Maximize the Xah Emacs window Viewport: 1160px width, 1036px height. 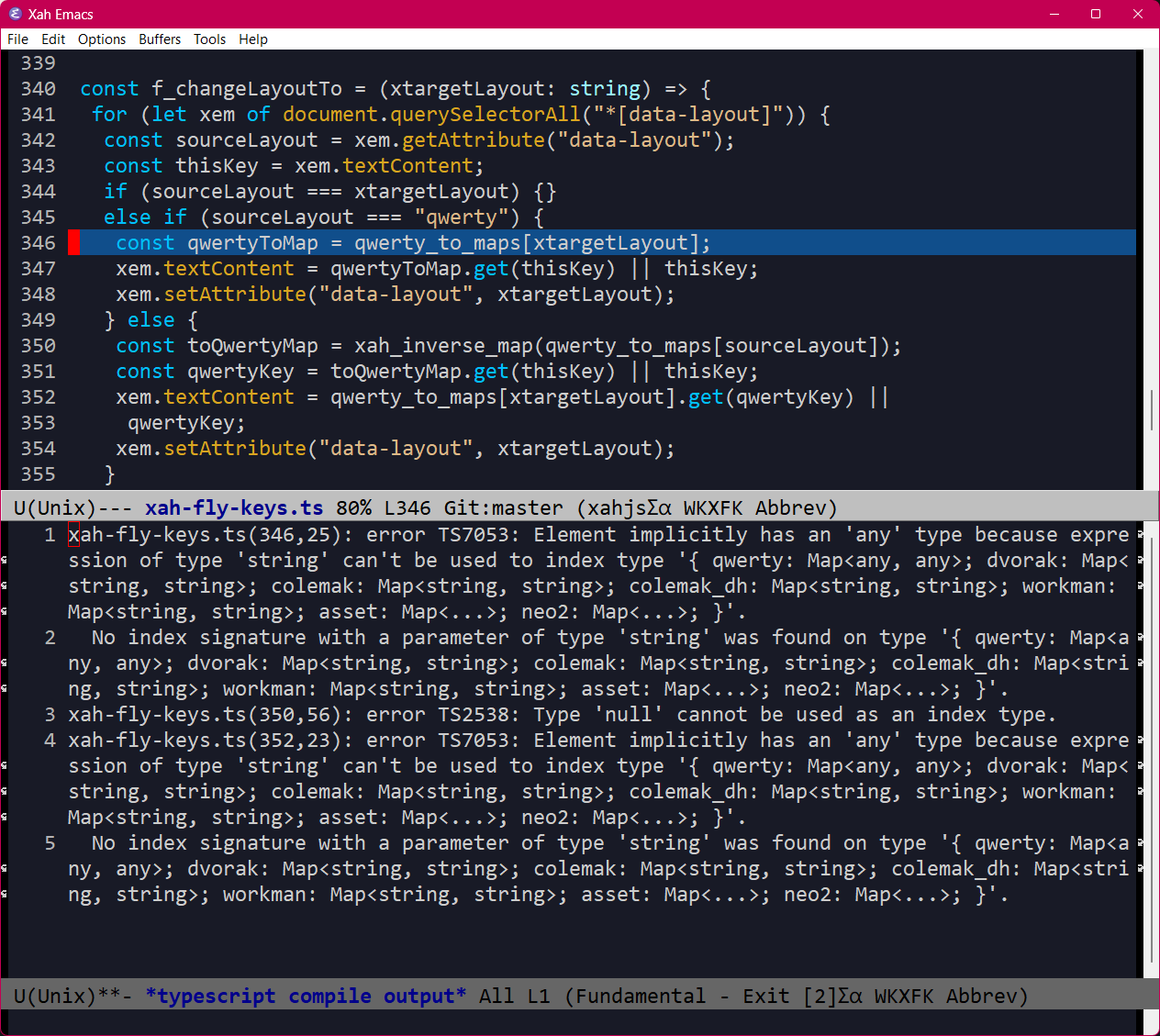click(x=1096, y=14)
